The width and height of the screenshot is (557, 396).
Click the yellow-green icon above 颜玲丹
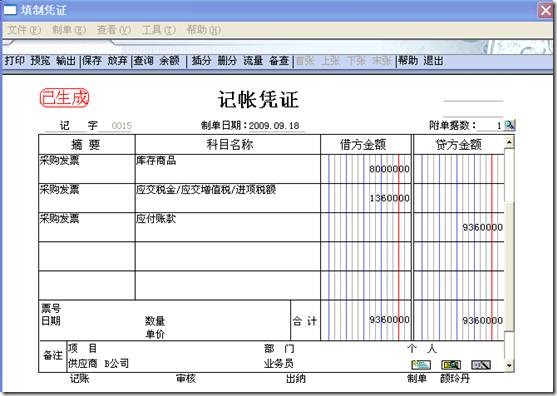(450, 364)
